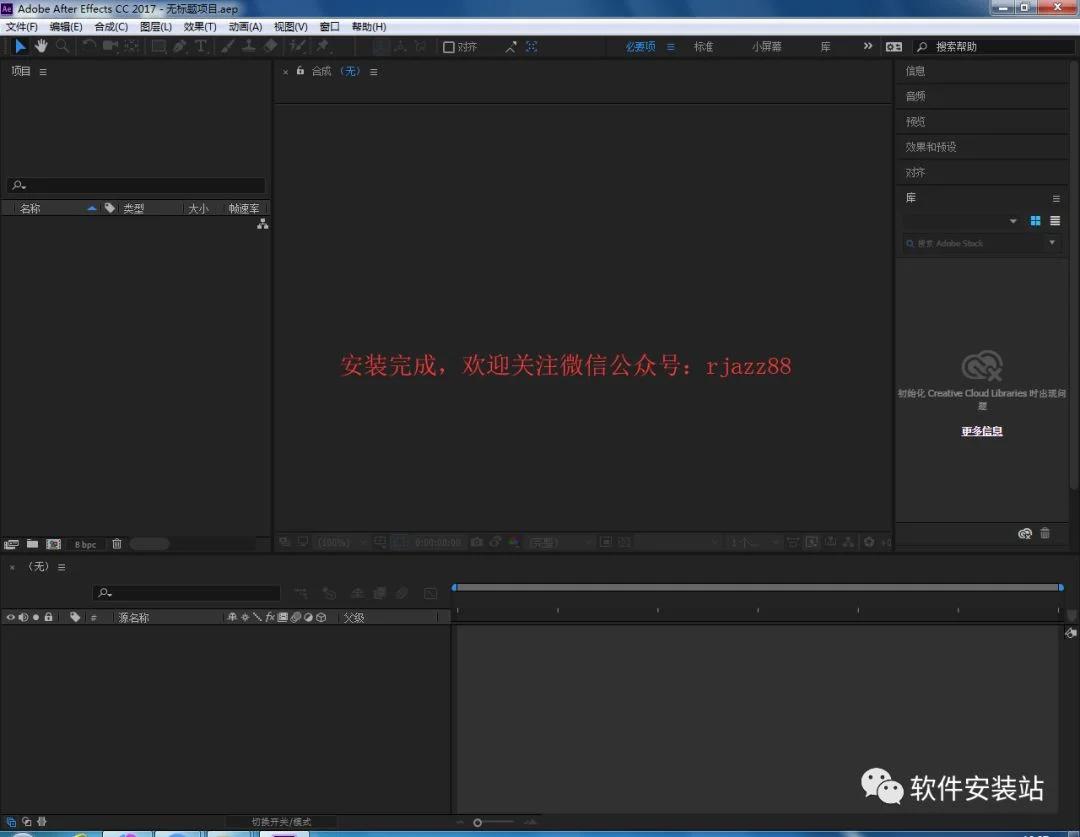Select the Brush tool

227,46
